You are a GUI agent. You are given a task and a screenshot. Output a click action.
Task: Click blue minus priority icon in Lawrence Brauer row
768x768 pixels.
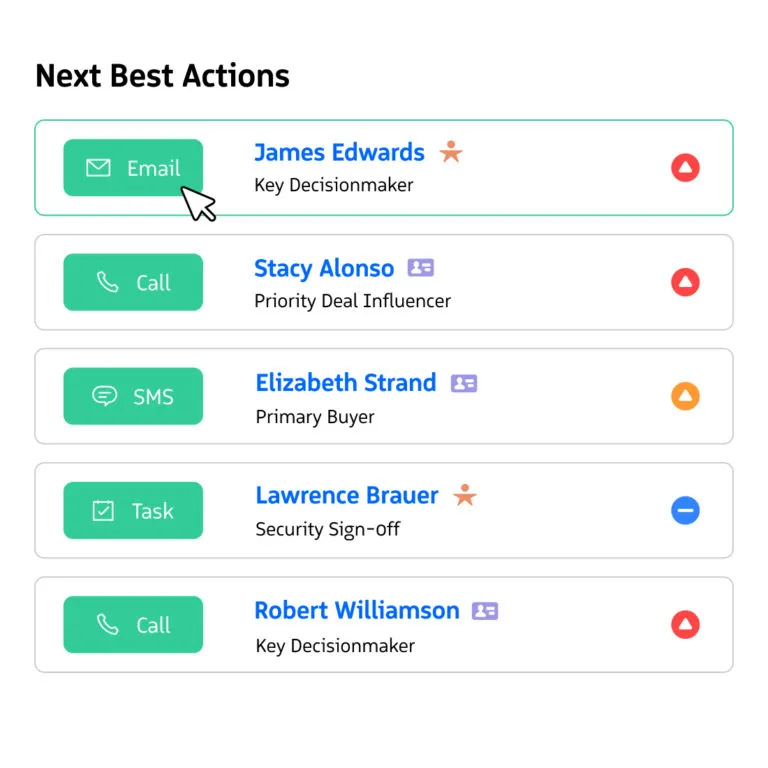(x=685, y=511)
